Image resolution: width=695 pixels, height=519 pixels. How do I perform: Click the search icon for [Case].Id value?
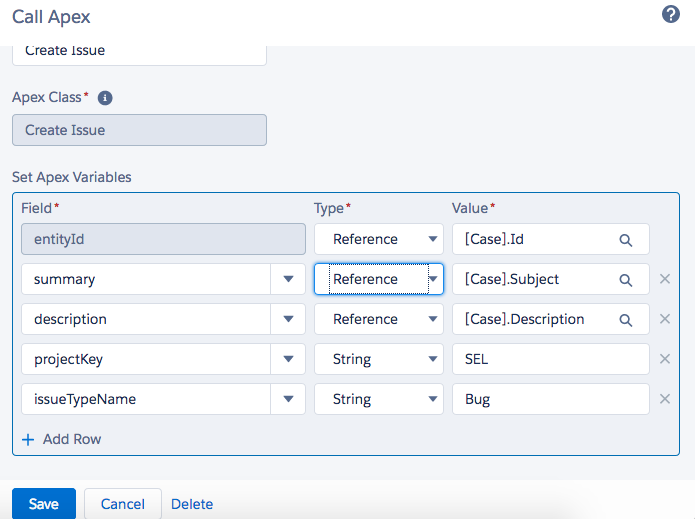click(626, 240)
